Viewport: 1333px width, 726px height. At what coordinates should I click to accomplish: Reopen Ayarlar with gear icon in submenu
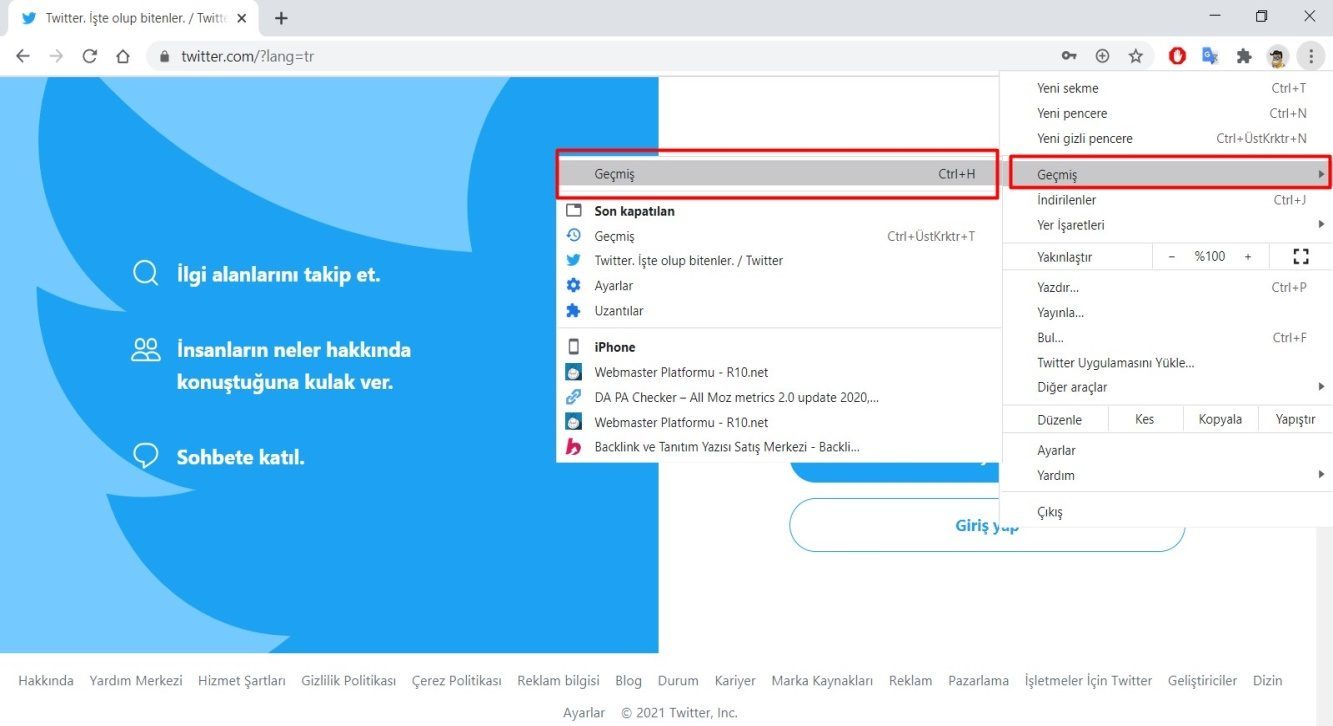pyautogui.click(x=779, y=285)
